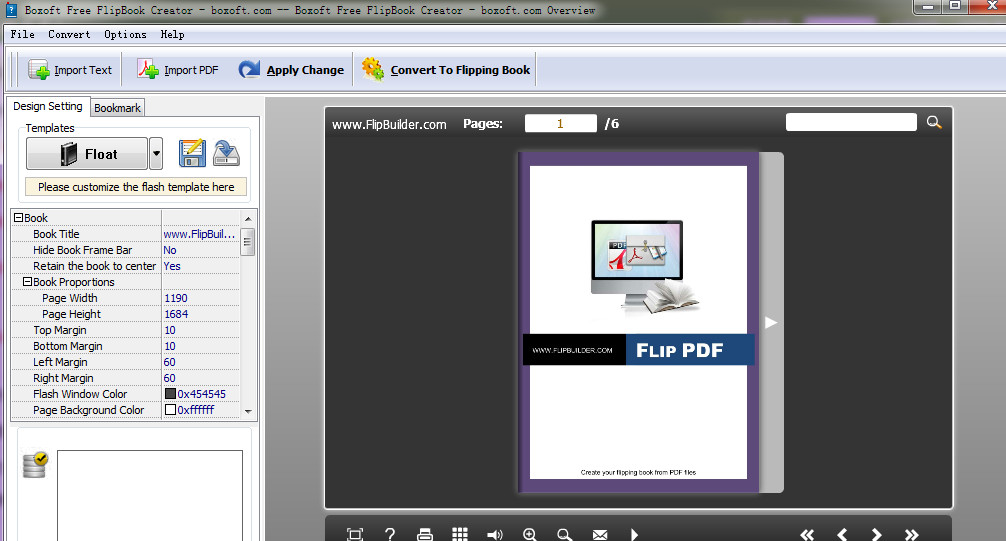This screenshot has height=541, width=1006.
Task: Collapse the Book tree node
Action: tap(19, 218)
